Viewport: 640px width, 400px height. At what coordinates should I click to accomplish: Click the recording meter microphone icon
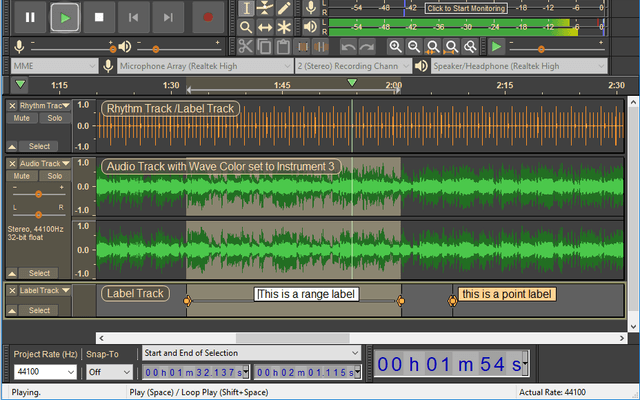tap(311, 7)
